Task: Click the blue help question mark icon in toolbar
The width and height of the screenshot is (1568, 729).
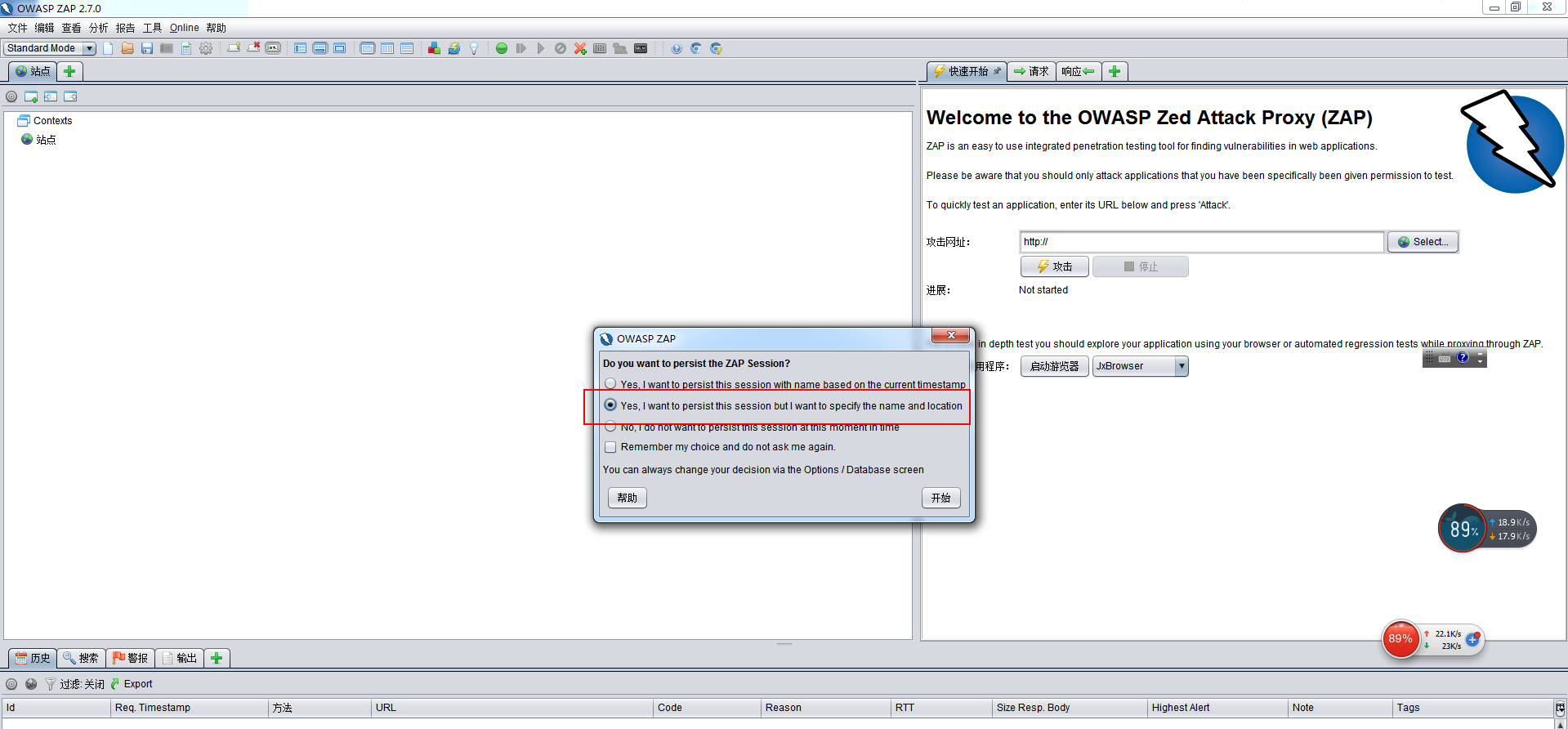Action: (x=677, y=48)
